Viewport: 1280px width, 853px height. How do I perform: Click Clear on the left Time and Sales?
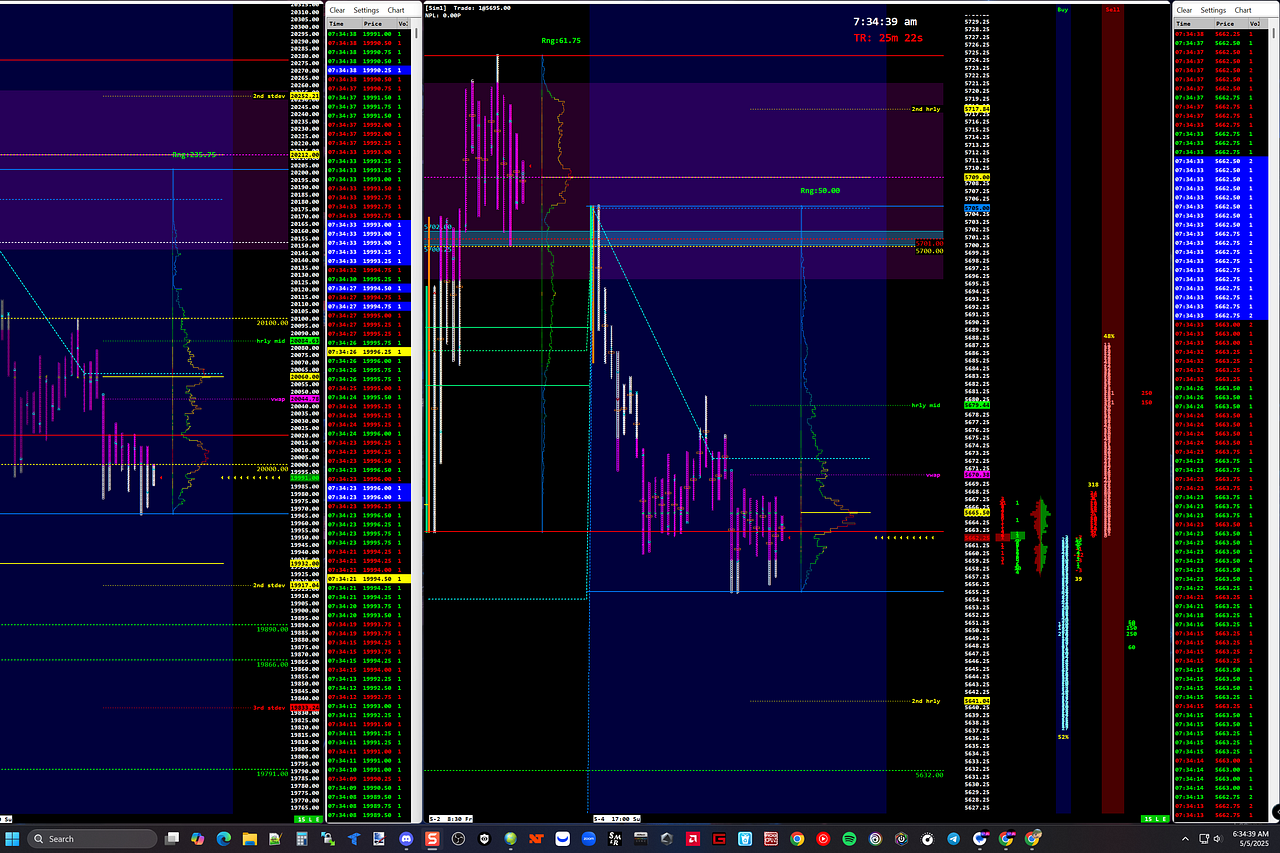coord(339,10)
